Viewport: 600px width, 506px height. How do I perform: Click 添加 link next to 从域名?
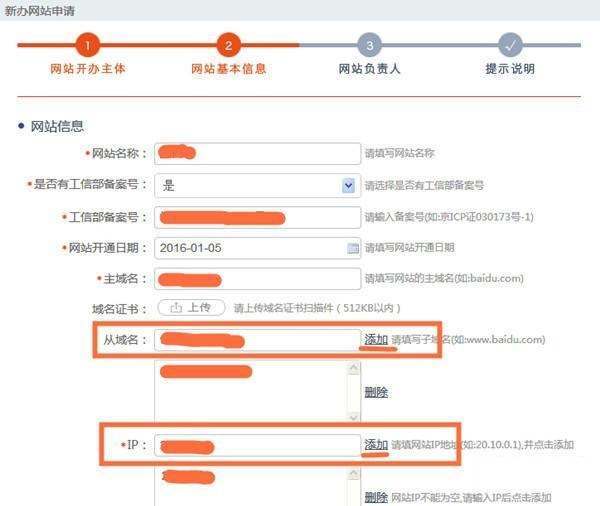click(376, 340)
